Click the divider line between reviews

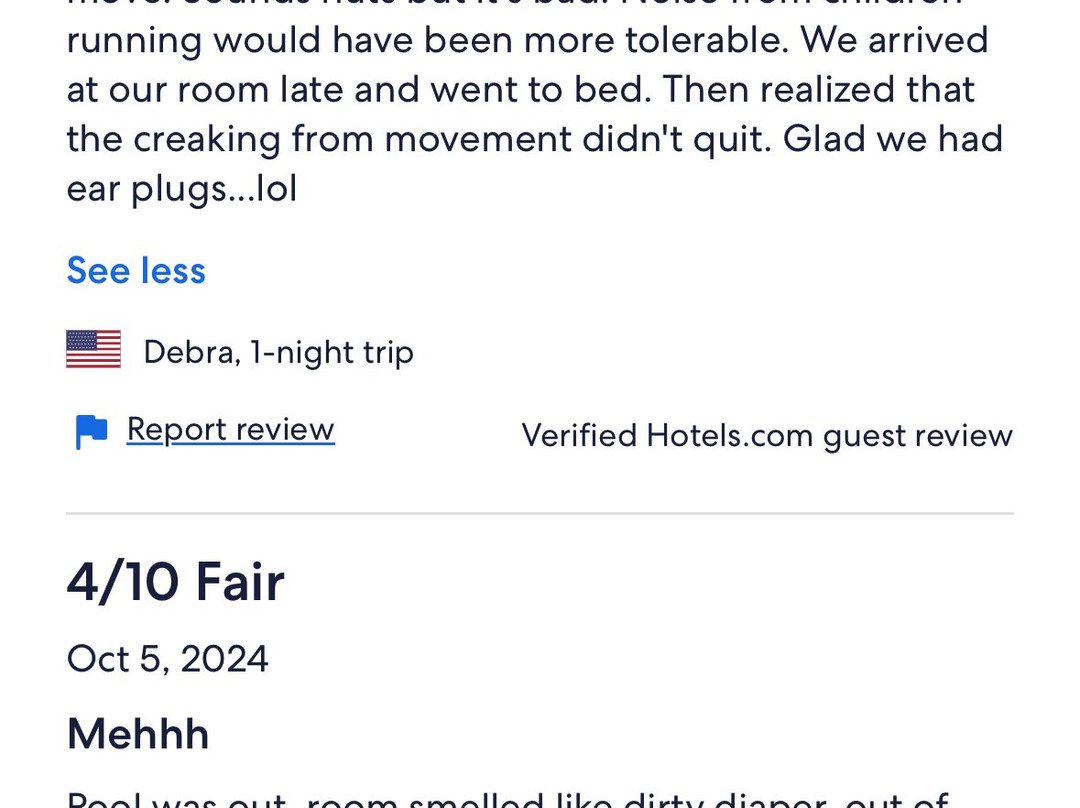tap(540, 514)
